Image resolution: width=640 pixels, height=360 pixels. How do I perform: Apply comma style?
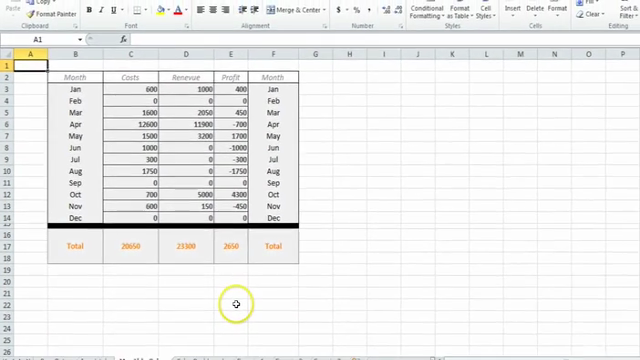[x=369, y=10]
